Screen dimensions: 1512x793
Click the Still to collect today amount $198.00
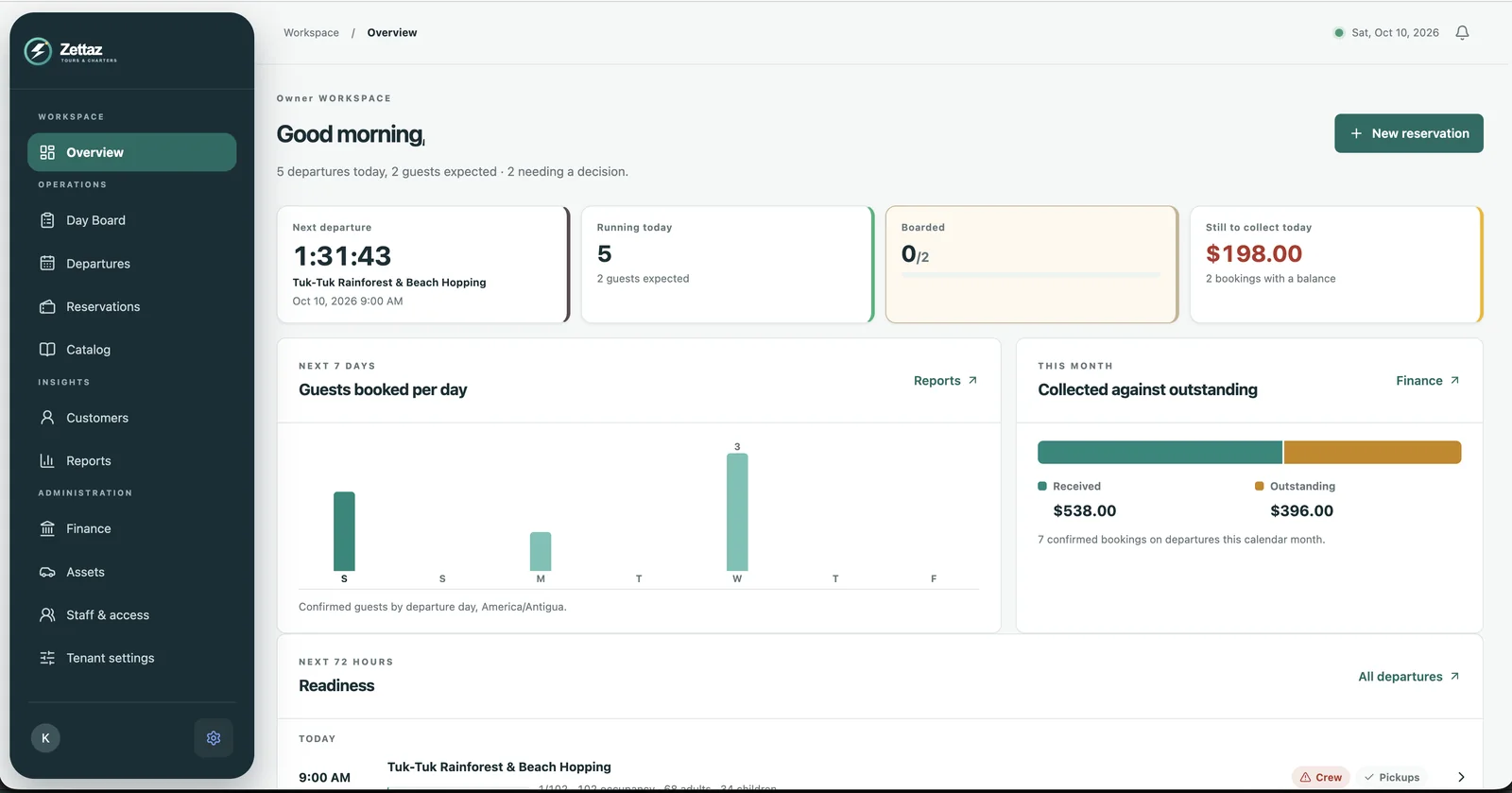click(x=1254, y=254)
